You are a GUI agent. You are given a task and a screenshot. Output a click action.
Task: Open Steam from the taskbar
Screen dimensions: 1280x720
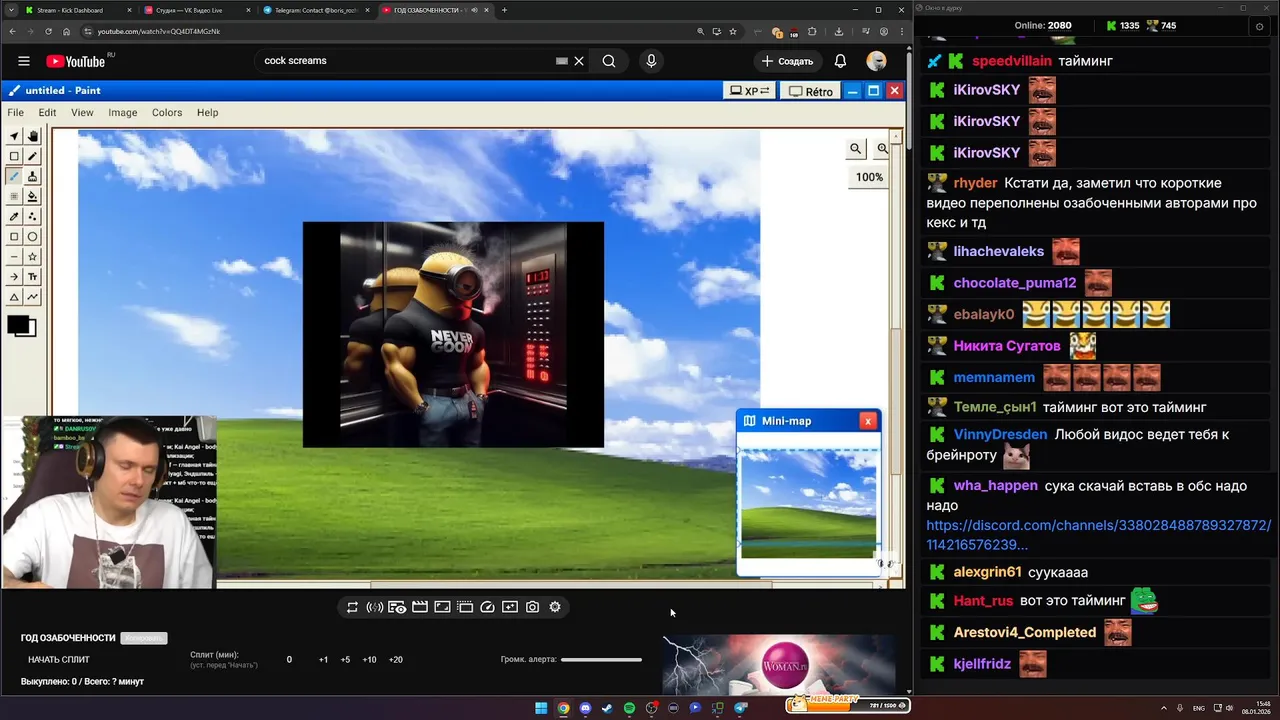coord(607,708)
